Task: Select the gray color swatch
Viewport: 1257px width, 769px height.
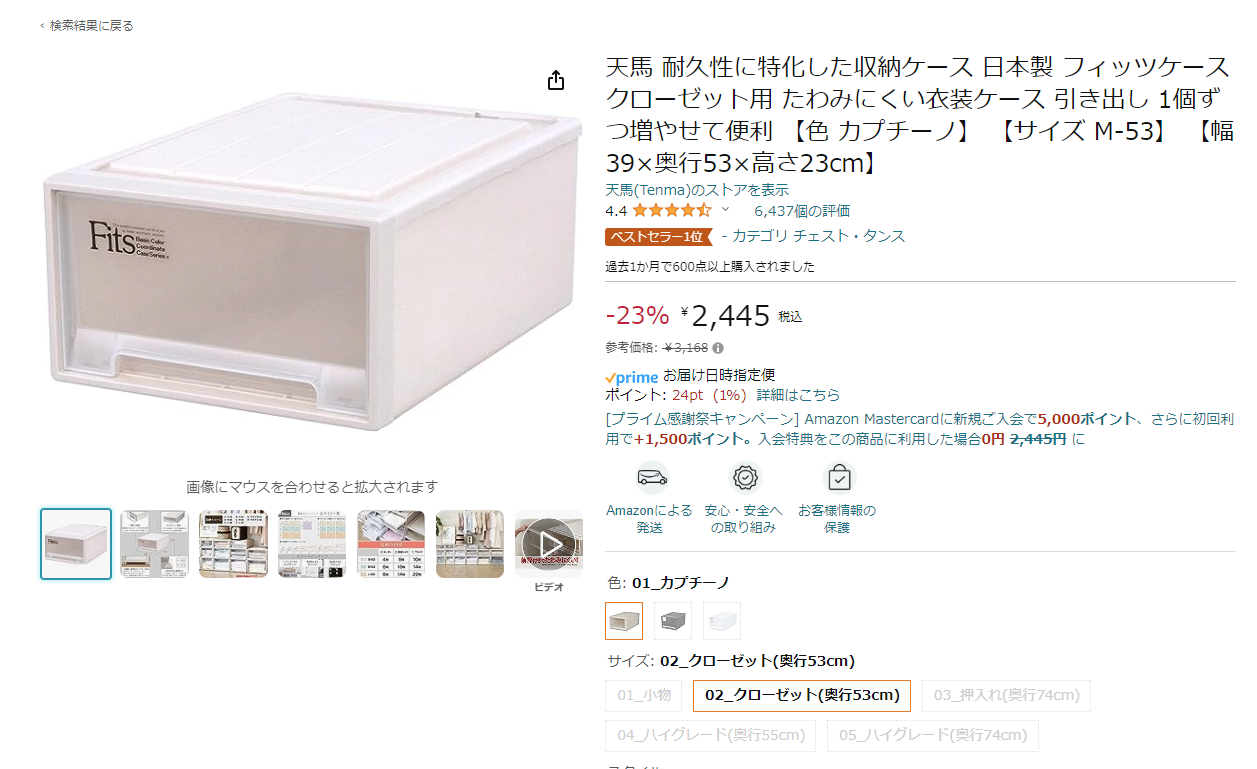Action: pos(673,621)
